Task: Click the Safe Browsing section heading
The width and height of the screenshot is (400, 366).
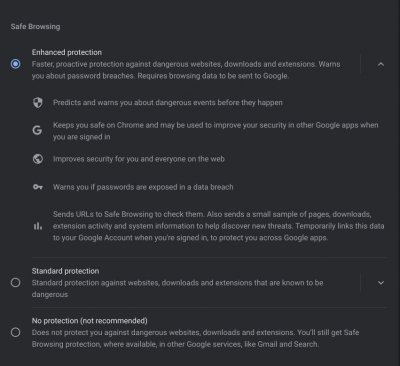Action: [x=35, y=27]
